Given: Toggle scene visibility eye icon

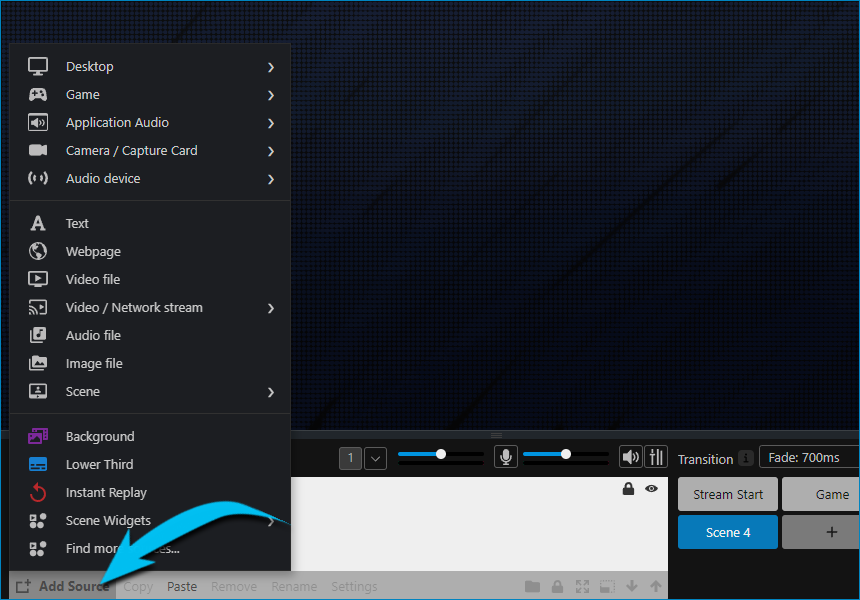Looking at the screenshot, I should (x=651, y=488).
